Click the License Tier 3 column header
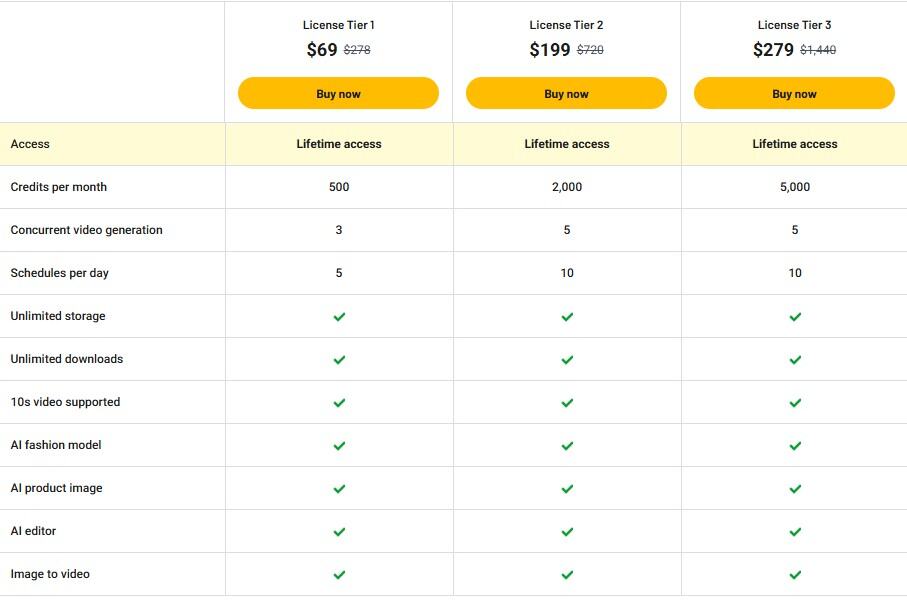 (x=795, y=24)
